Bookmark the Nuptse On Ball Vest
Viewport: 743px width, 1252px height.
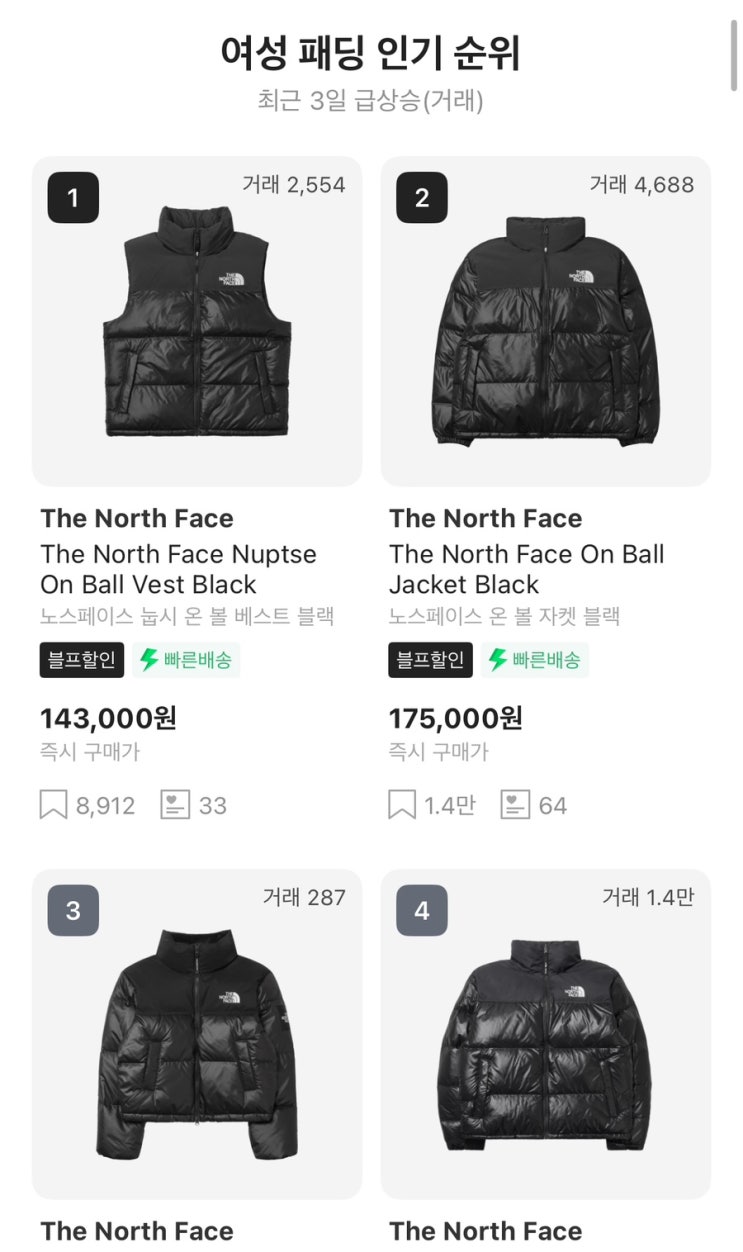54,805
